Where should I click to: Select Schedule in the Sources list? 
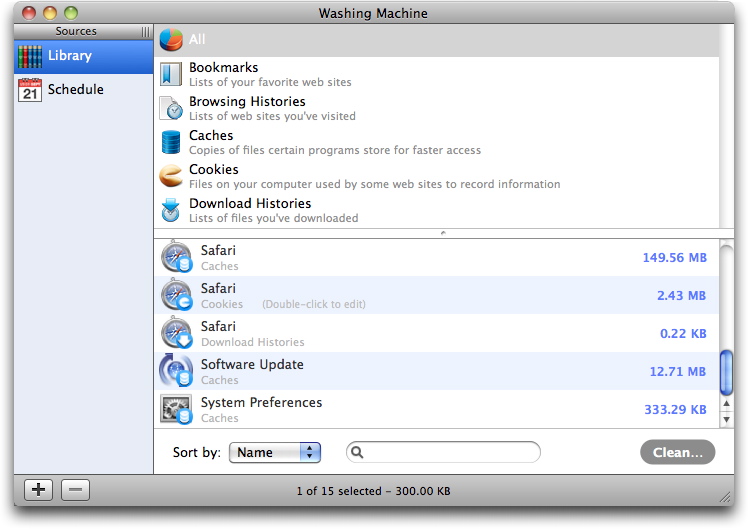click(83, 89)
